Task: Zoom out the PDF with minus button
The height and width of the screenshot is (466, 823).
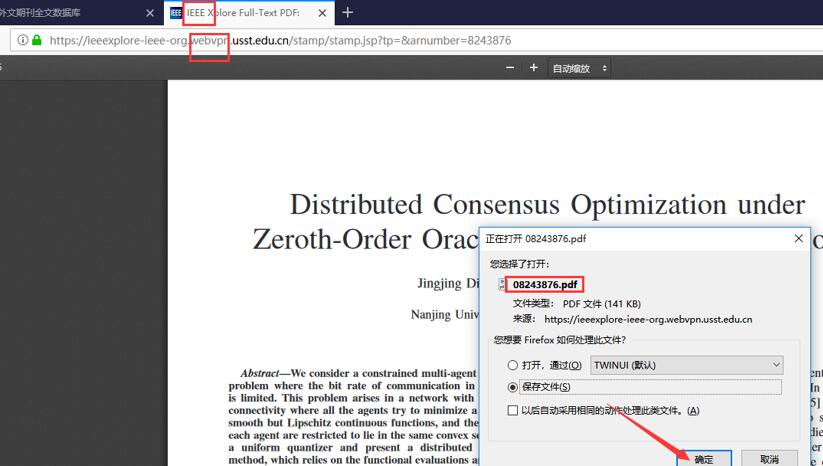Action: coord(510,68)
